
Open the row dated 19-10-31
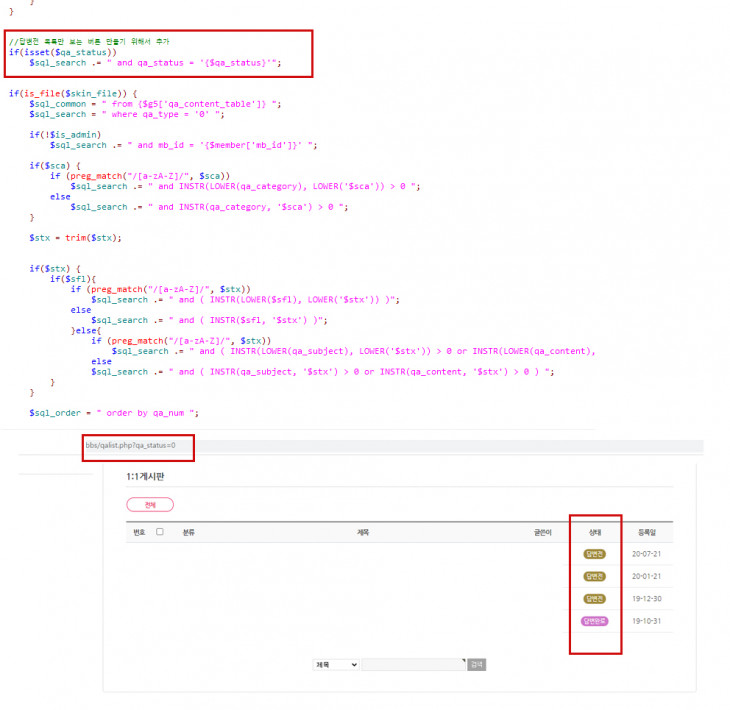(x=399, y=621)
